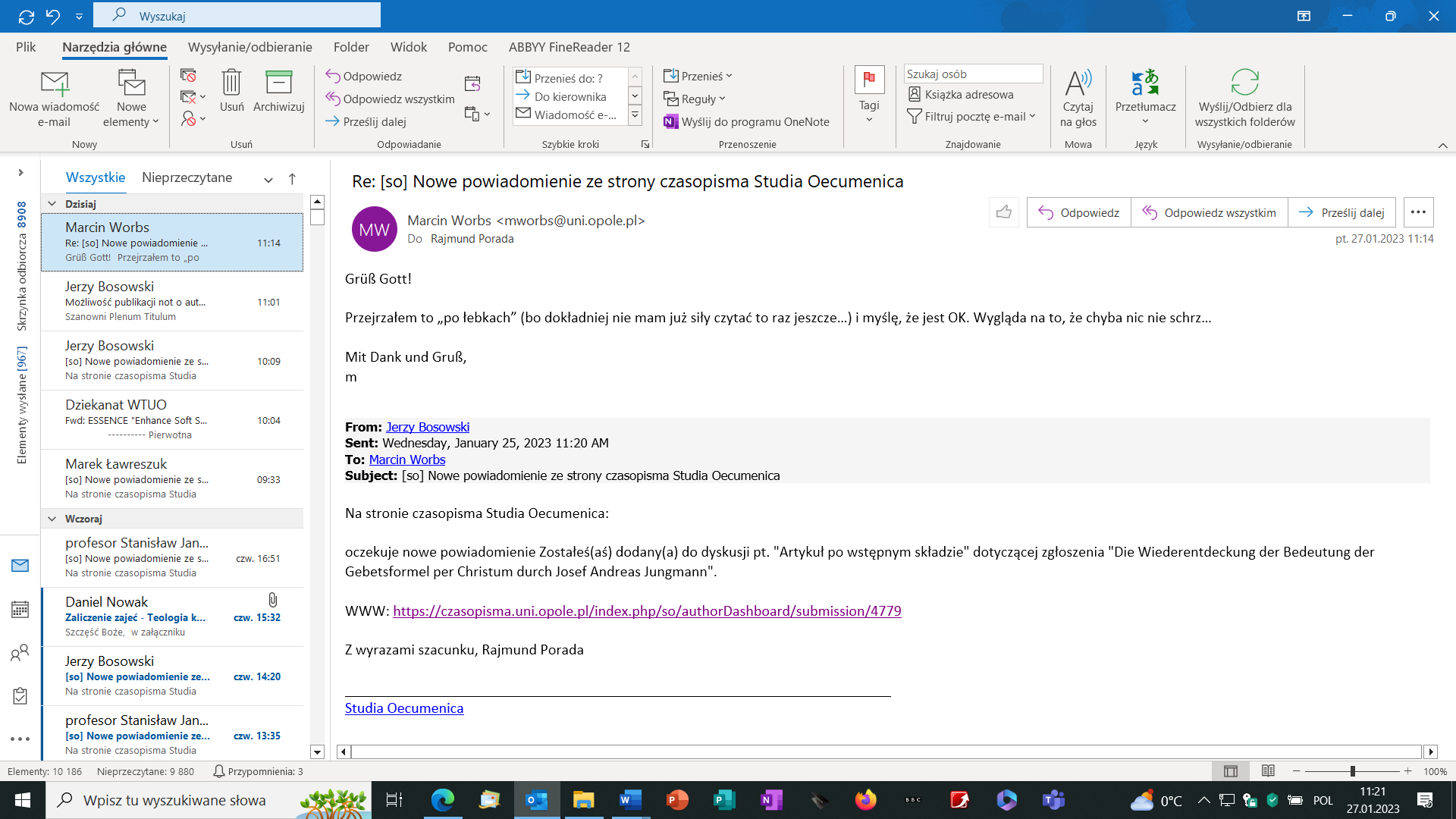Click the Archiwizuj archive icon
The height and width of the screenshot is (819, 1456).
[x=278, y=83]
